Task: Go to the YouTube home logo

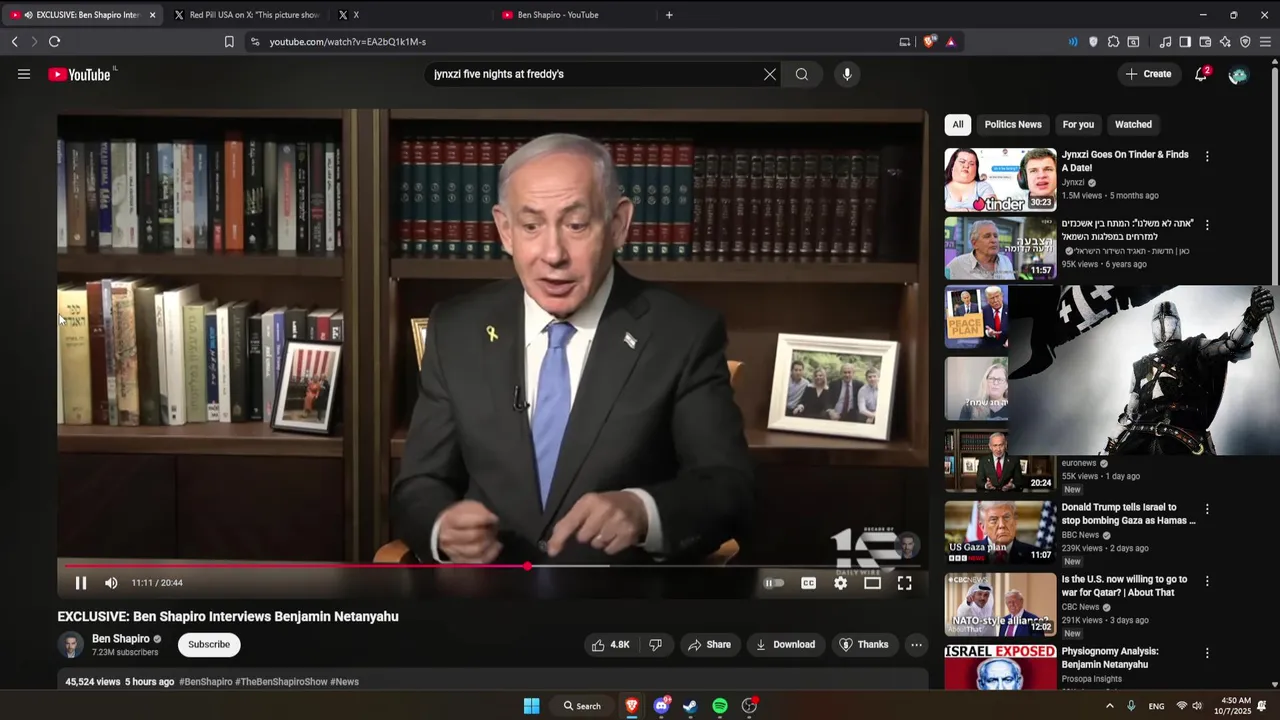Action: click(x=80, y=74)
